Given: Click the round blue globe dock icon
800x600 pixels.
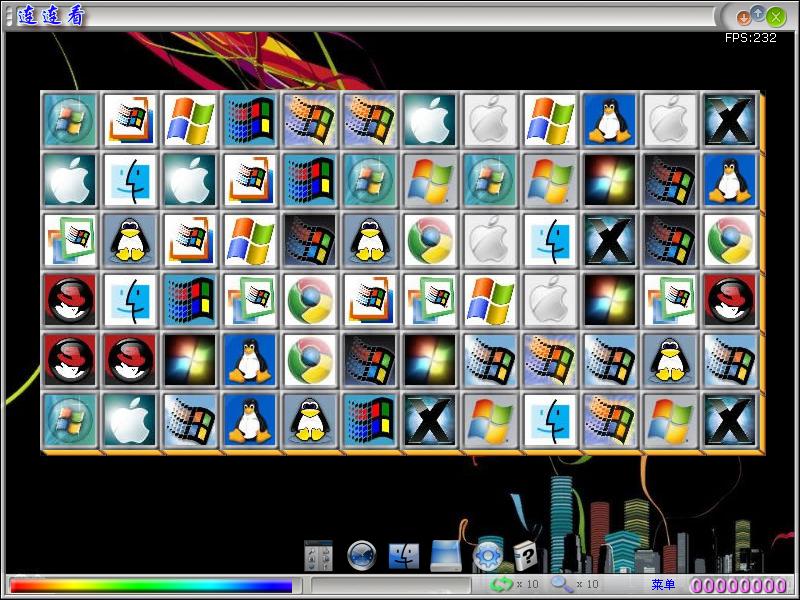Looking at the screenshot, I should coord(362,555).
